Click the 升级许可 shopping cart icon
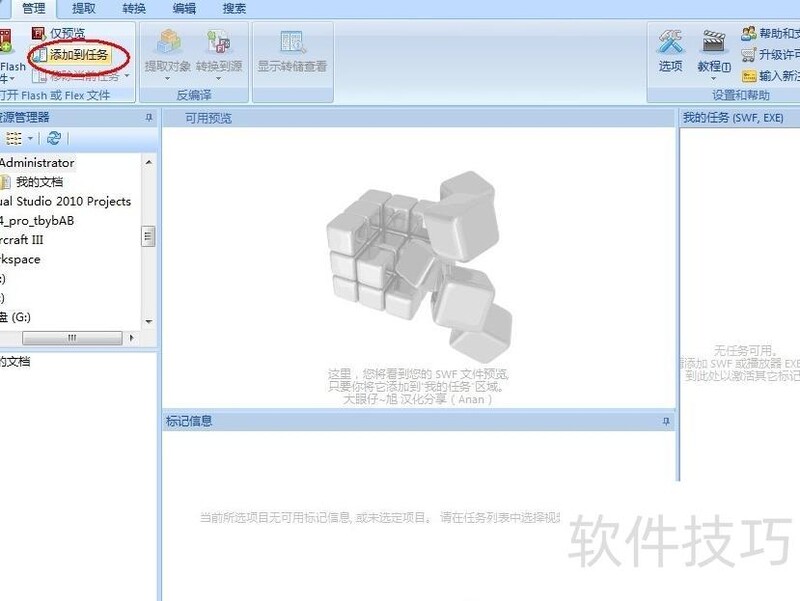 click(748, 55)
